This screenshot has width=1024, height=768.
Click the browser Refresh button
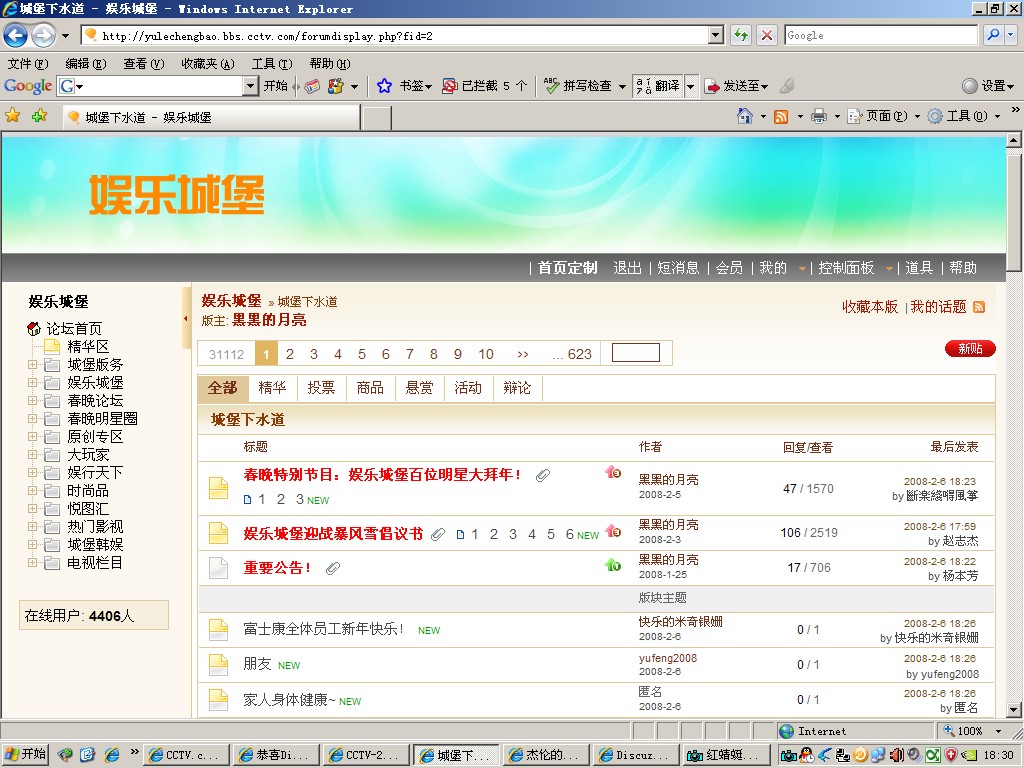point(741,35)
